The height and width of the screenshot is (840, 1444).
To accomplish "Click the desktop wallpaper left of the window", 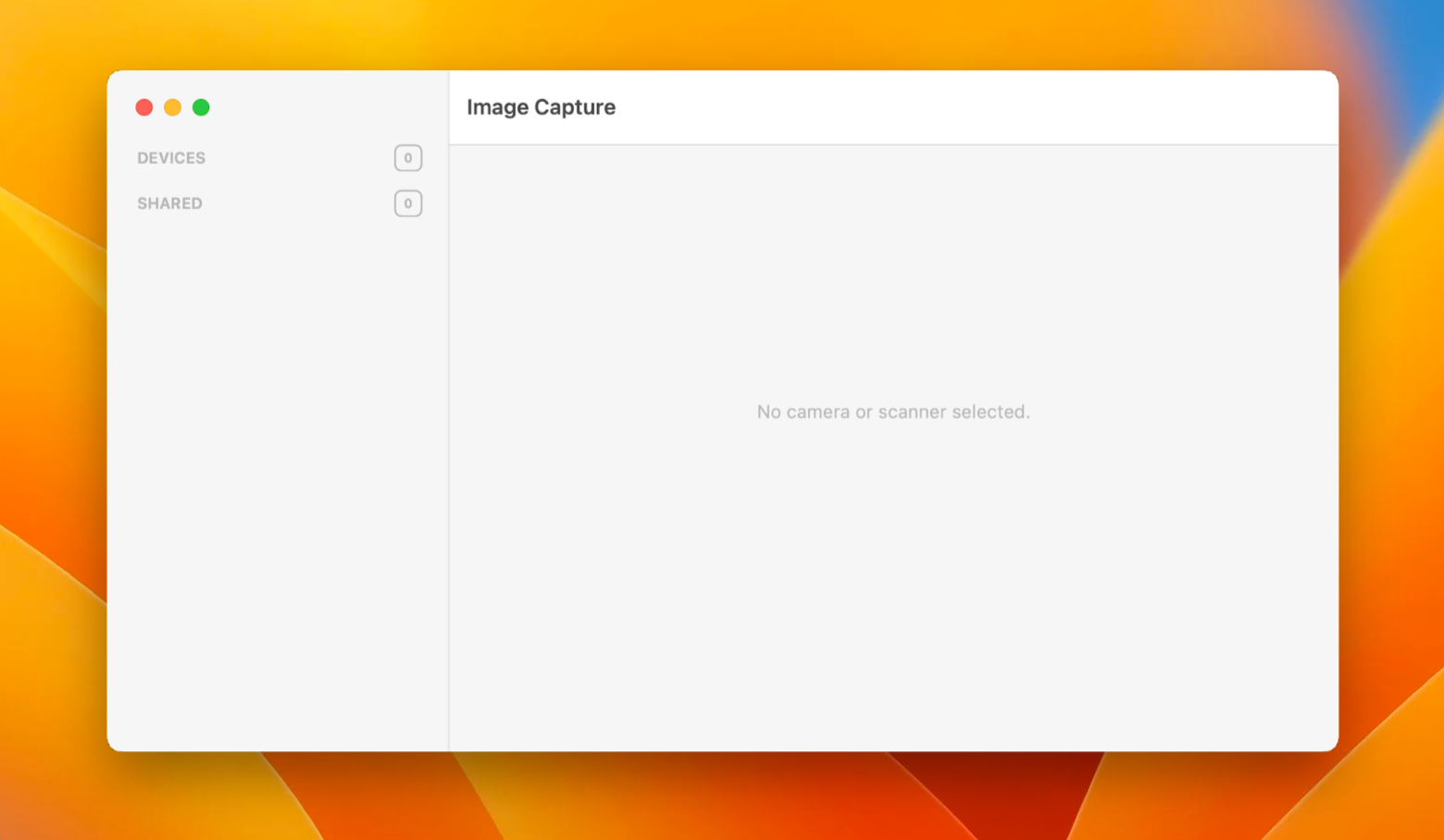I will click(52, 416).
